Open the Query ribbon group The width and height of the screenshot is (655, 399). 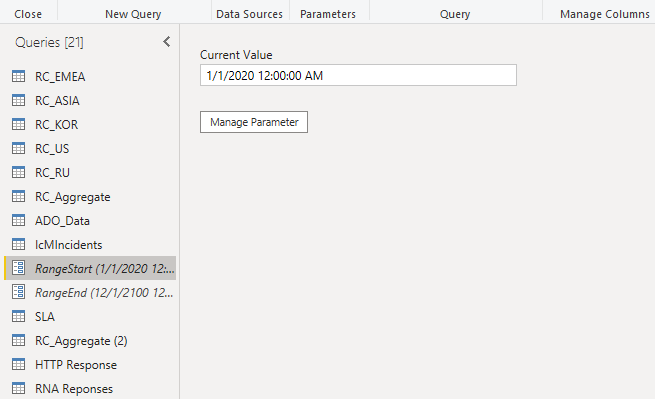point(455,14)
